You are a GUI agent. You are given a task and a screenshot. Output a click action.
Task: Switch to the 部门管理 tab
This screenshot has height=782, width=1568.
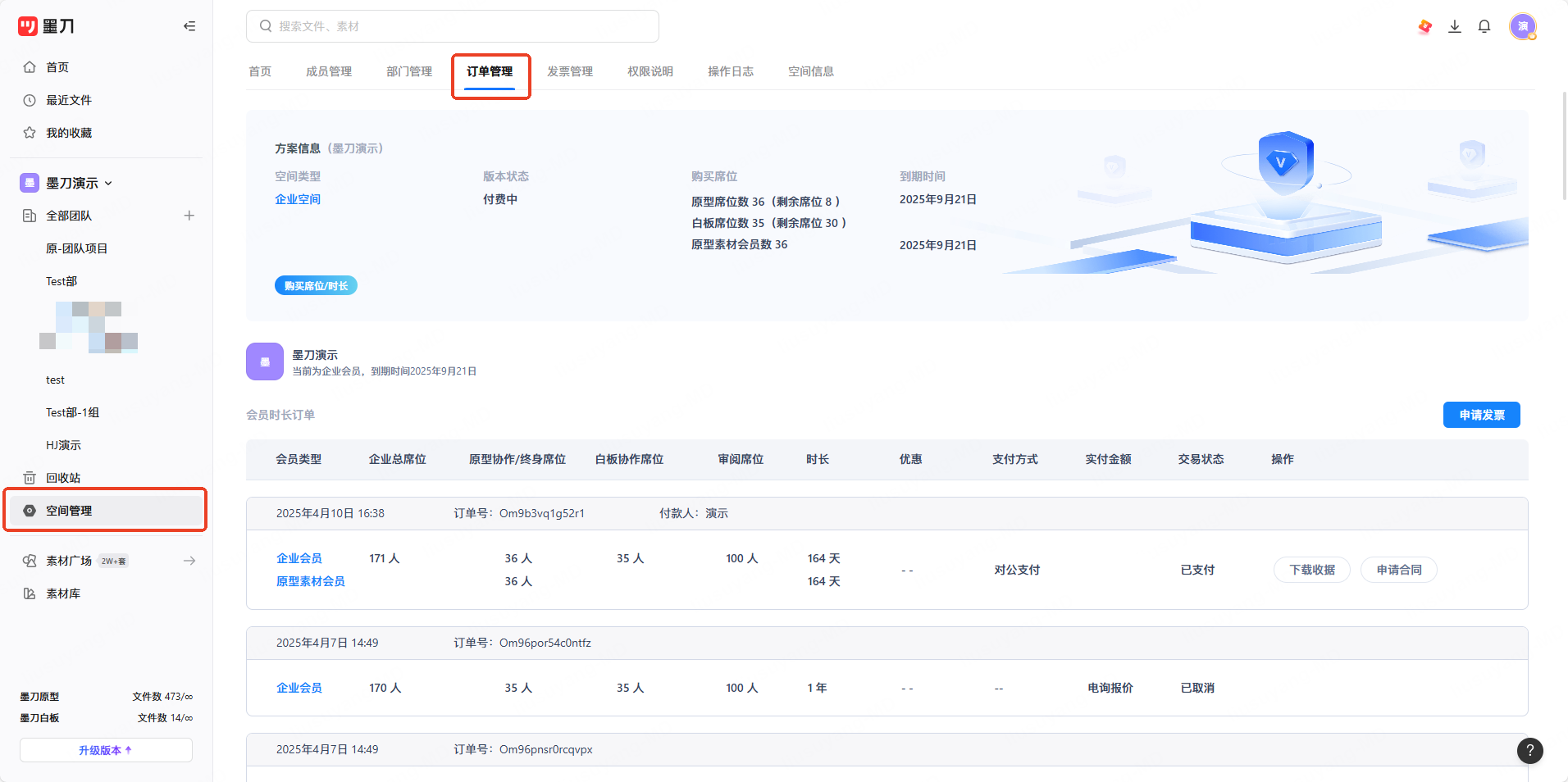(x=409, y=71)
